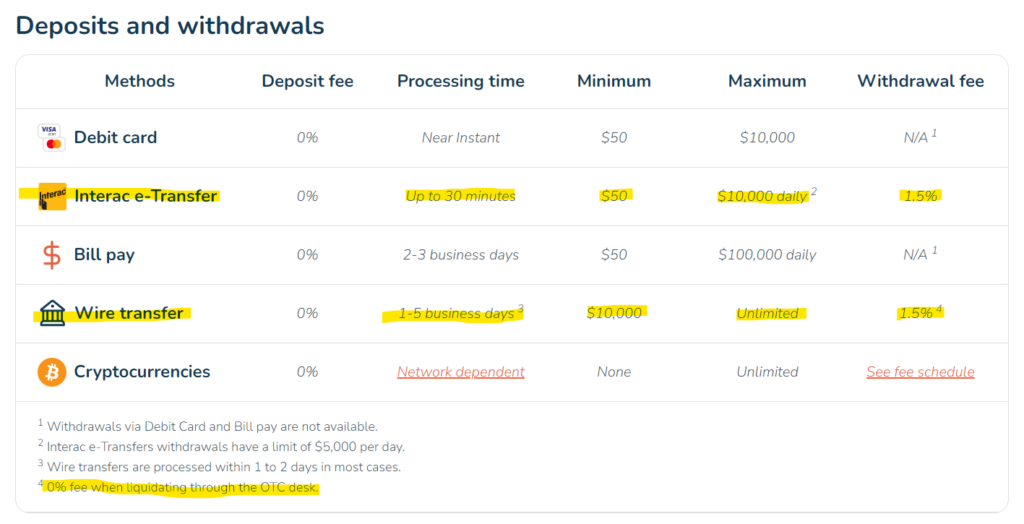Click the OTC desk footnote text

point(182,487)
